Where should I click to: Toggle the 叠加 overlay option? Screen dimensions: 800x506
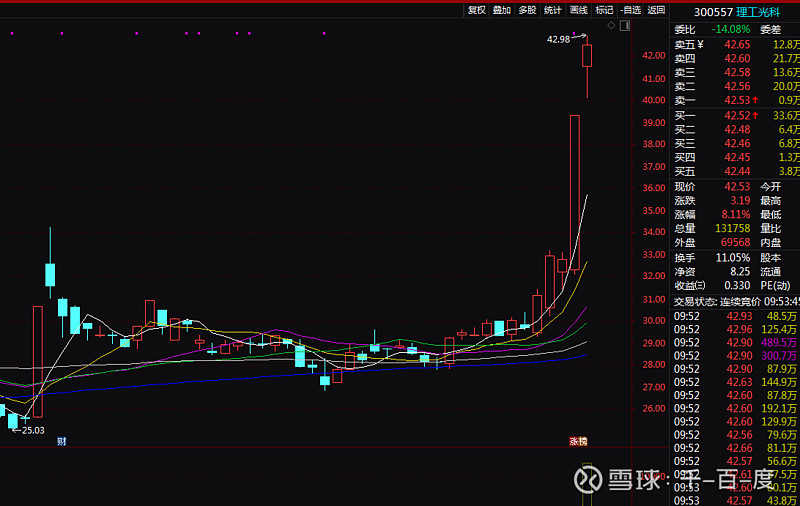point(502,10)
